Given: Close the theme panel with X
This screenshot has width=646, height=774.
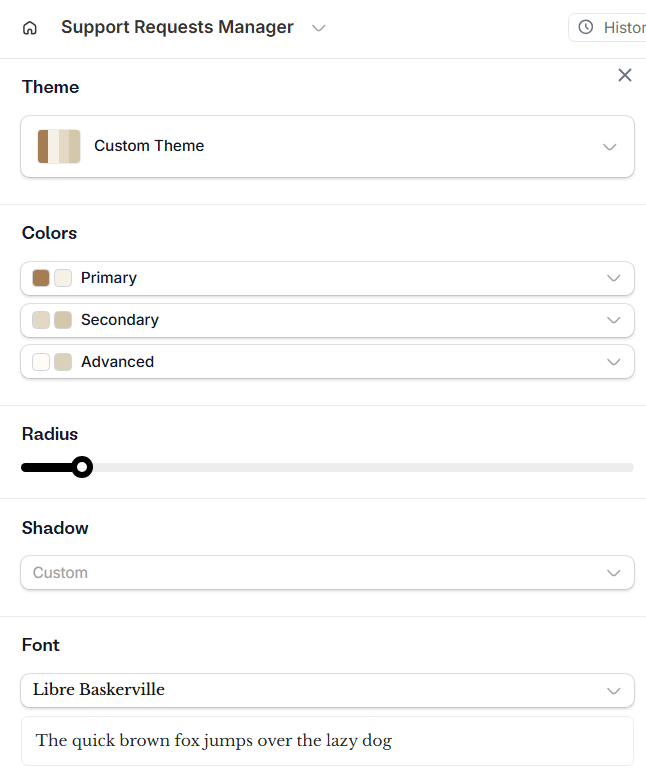Looking at the screenshot, I should click(x=625, y=75).
